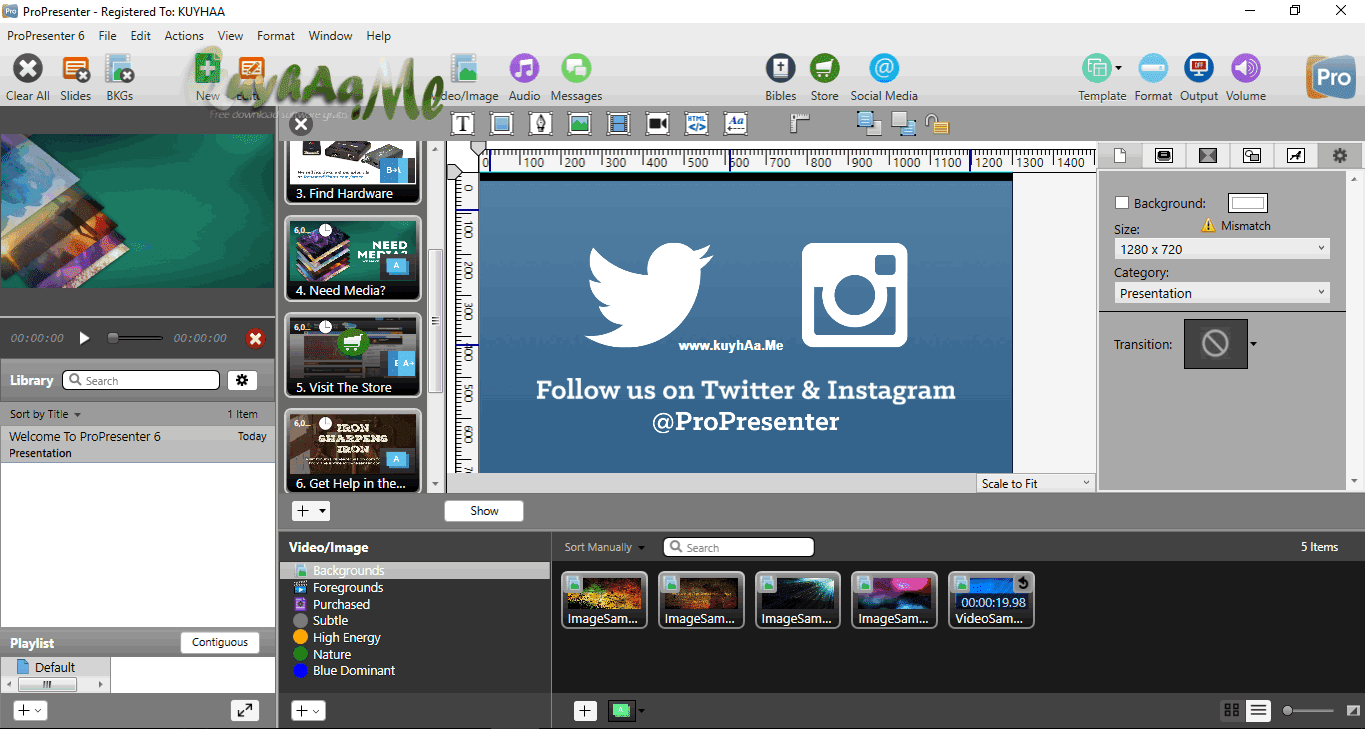Open the Actions menu
This screenshot has height=729, width=1365.
pos(184,36)
